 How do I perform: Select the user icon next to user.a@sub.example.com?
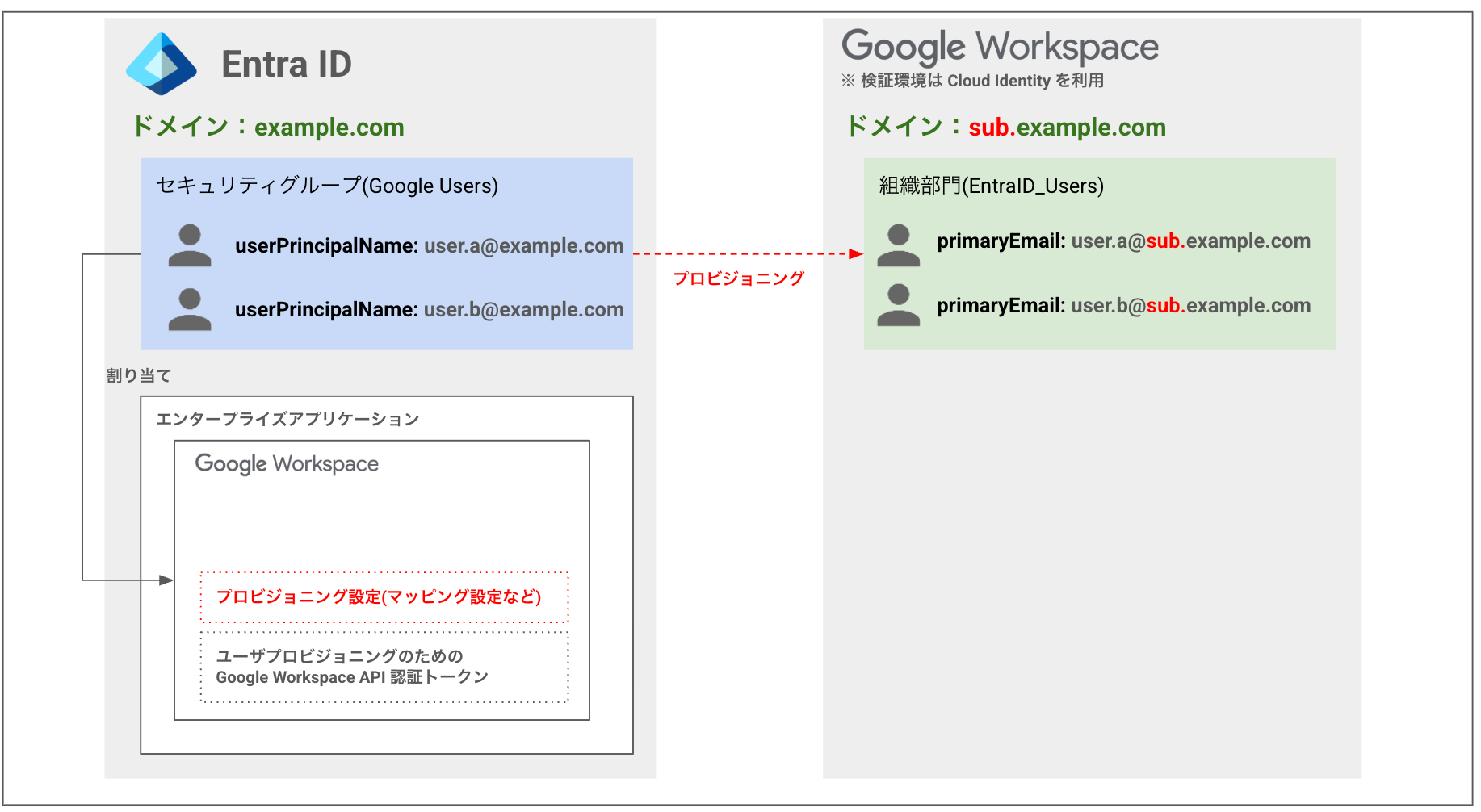[x=899, y=245]
